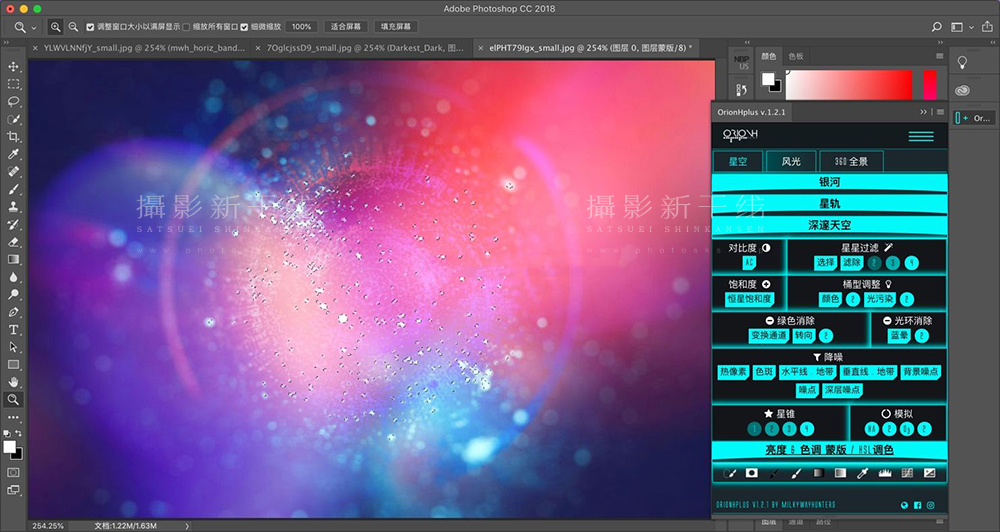Pick a color in the red gradient field

point(849,85)
